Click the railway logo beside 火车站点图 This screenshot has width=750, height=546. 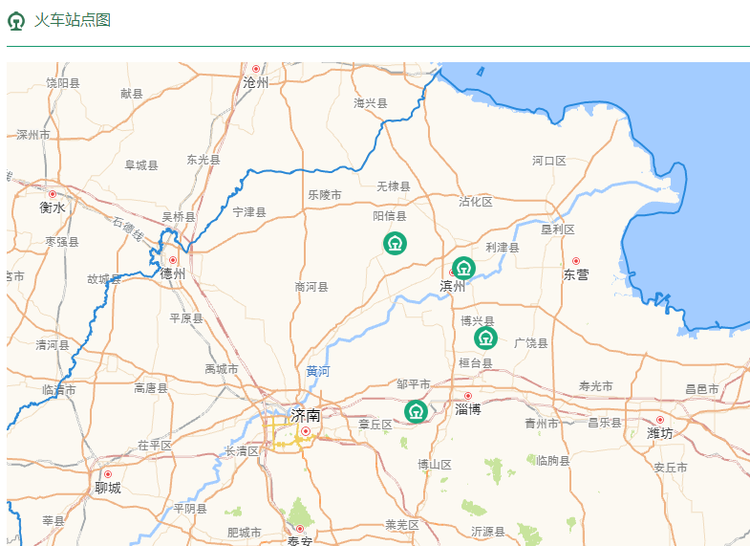click(17, 21)
